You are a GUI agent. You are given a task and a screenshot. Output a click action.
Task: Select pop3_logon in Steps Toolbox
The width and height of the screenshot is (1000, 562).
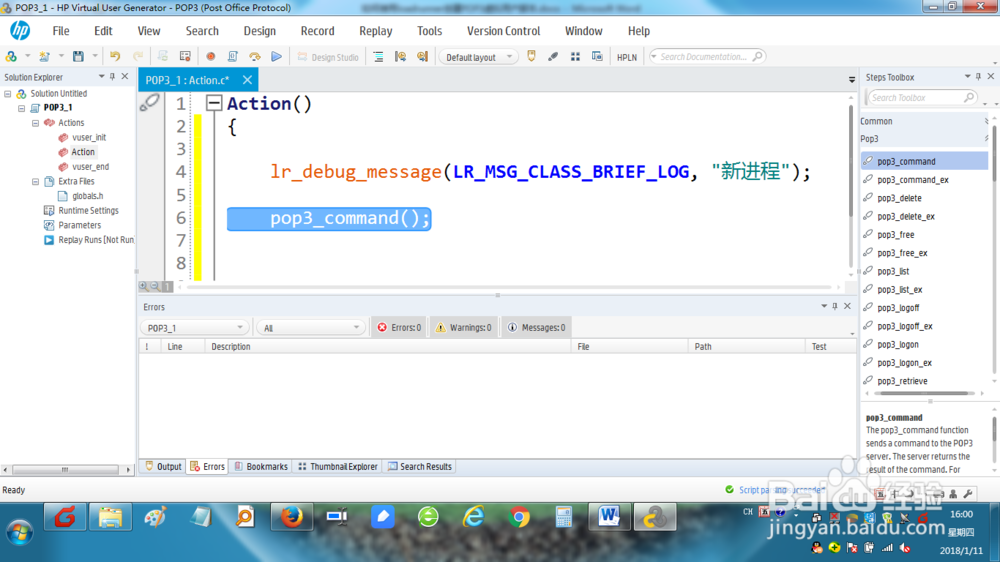coord(897,345)
